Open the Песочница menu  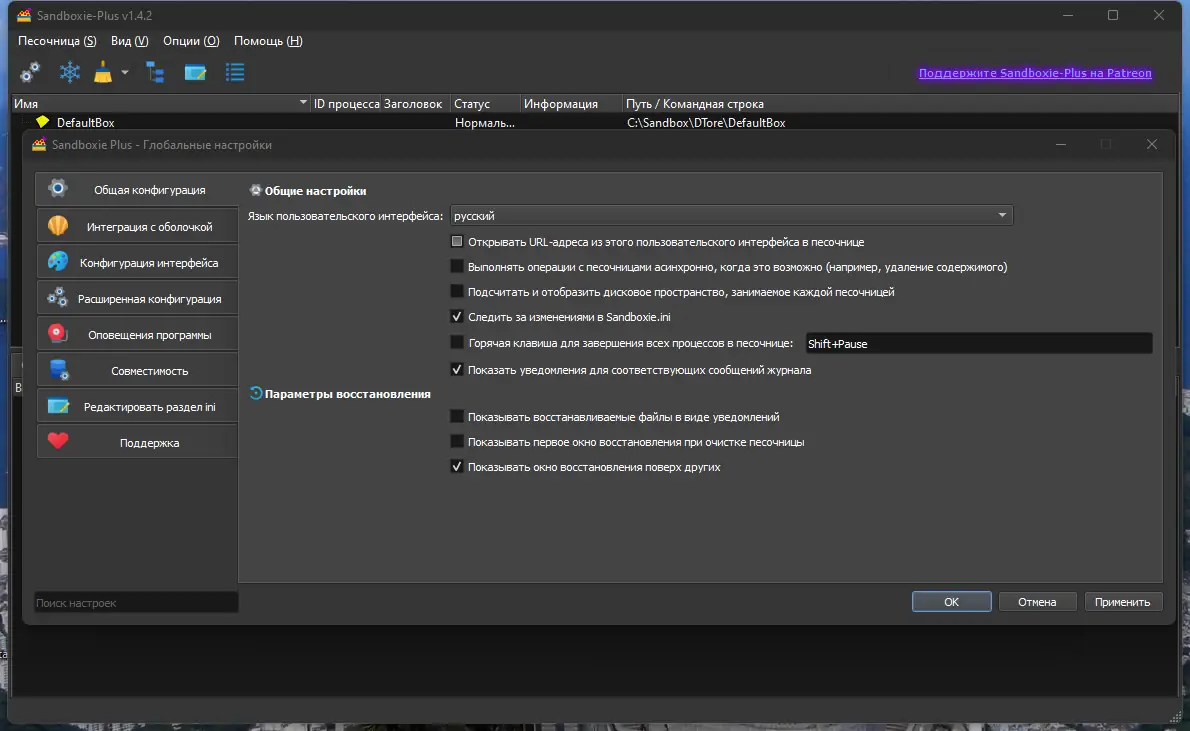point(57,41)
